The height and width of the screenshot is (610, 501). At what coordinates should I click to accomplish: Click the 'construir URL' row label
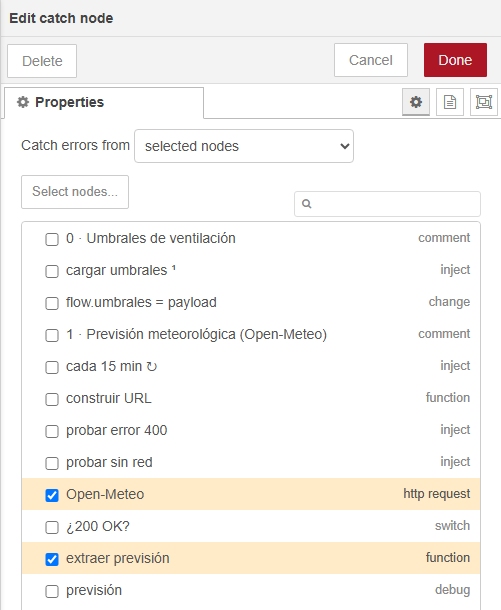click(109, 398)
